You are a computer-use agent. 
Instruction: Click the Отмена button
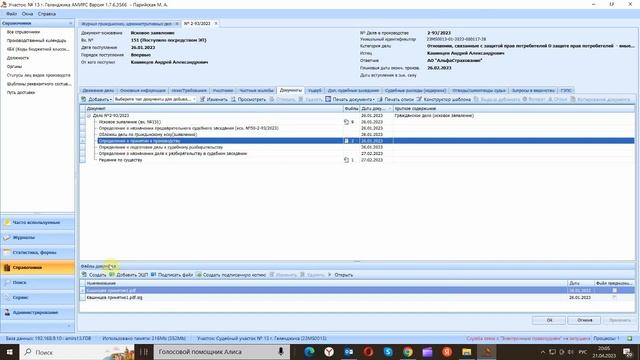[x=584, y=320]
